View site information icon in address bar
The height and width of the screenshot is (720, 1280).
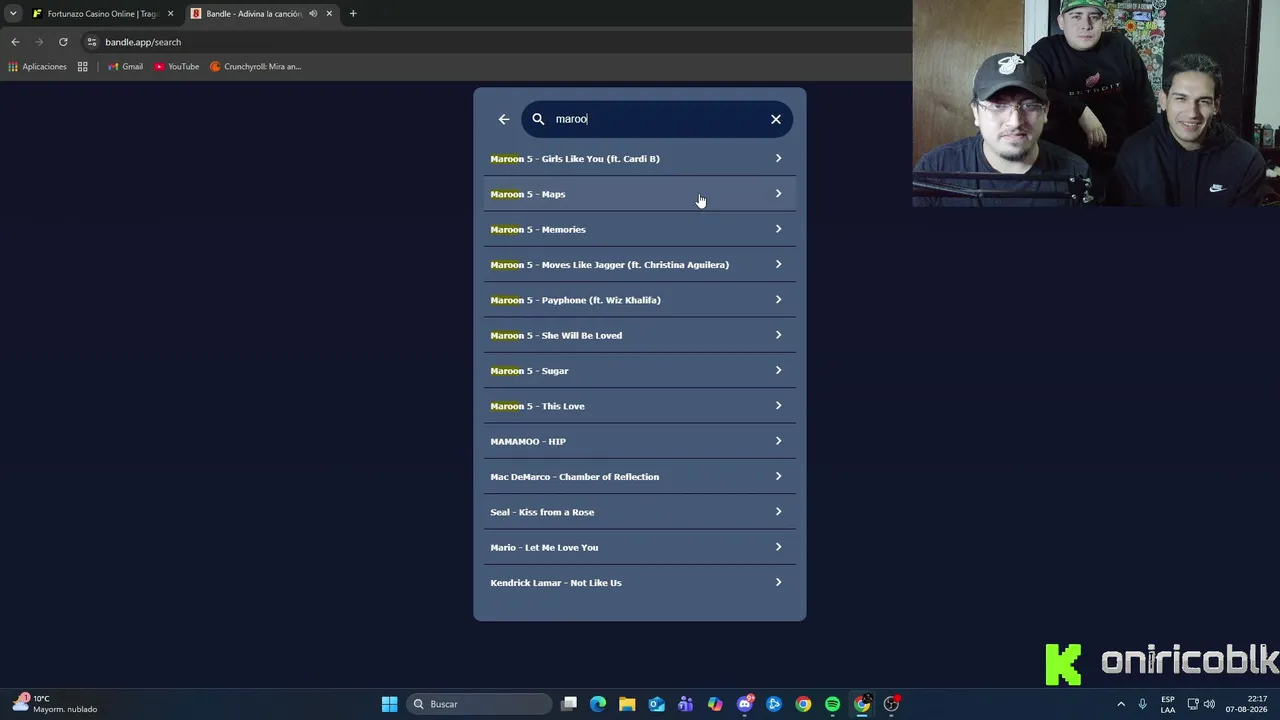click(92, 42)
